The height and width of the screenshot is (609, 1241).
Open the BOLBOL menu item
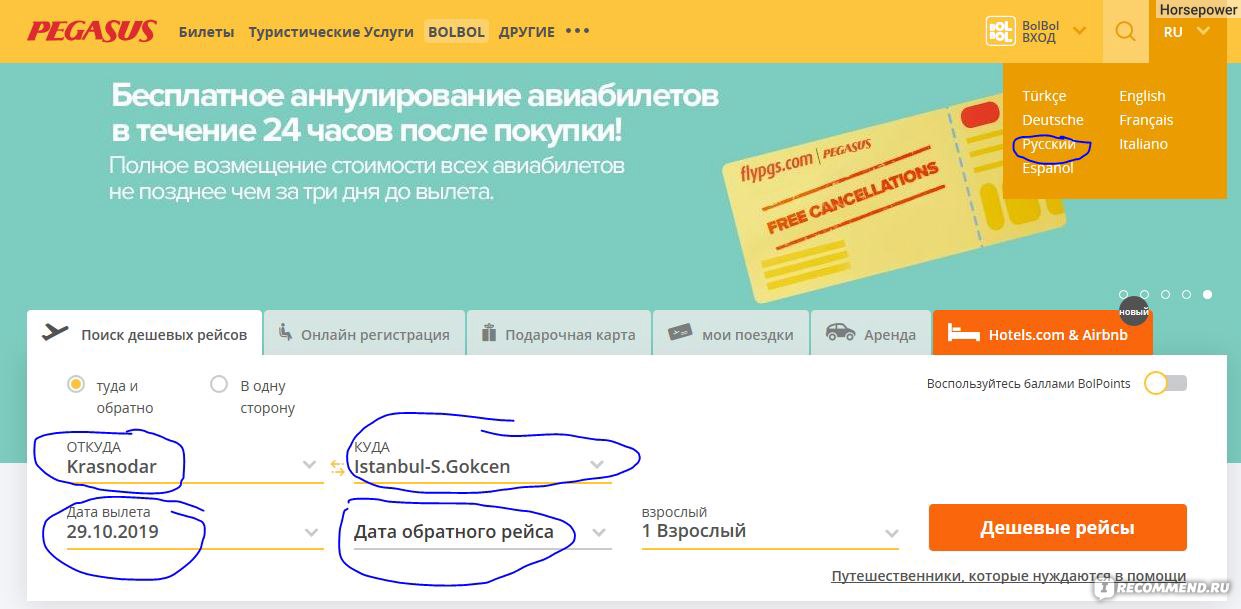click(x=456, y=32)
